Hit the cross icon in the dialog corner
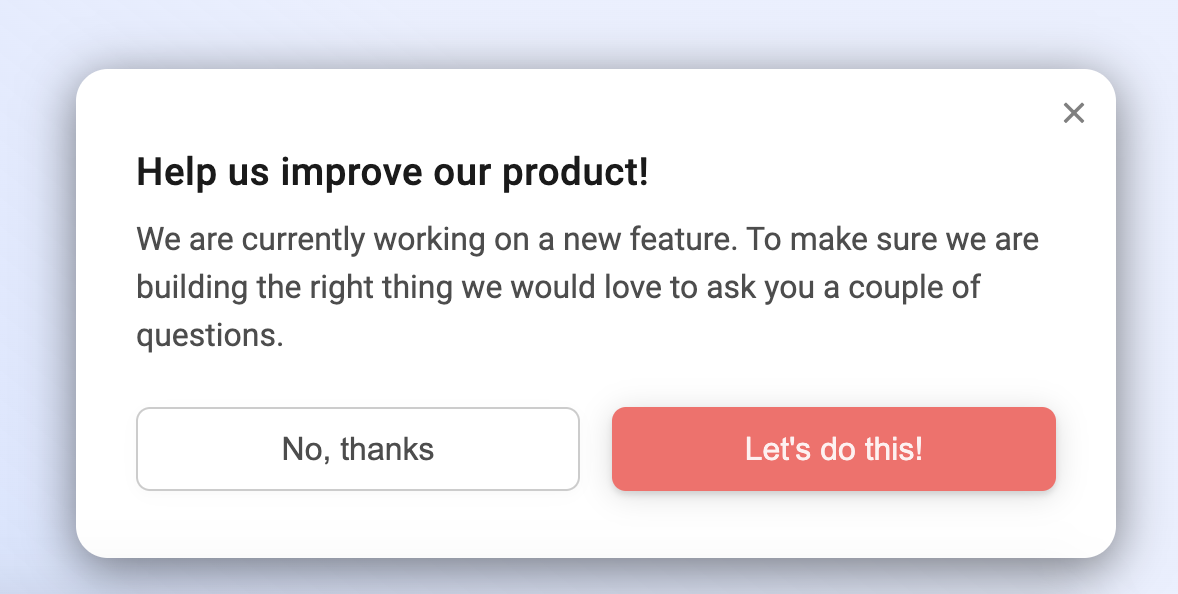 pyautogui.click(x=1073, y=113)
